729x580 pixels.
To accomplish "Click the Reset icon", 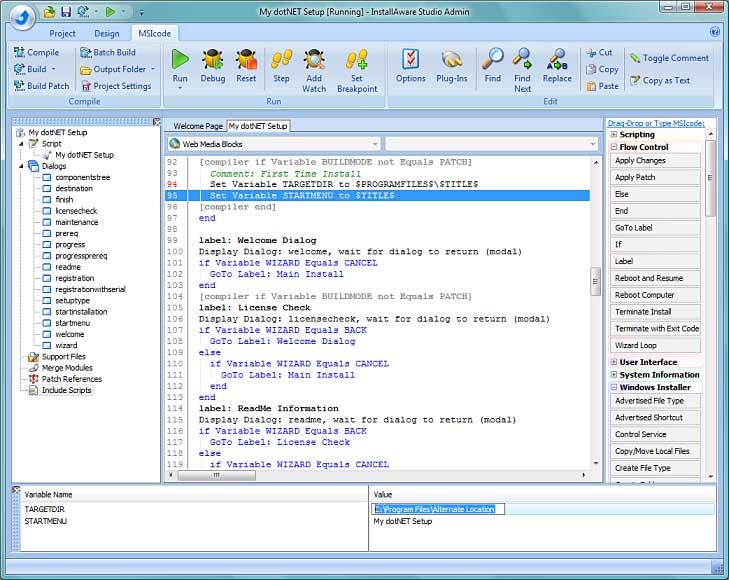I will tap(246, 60).
